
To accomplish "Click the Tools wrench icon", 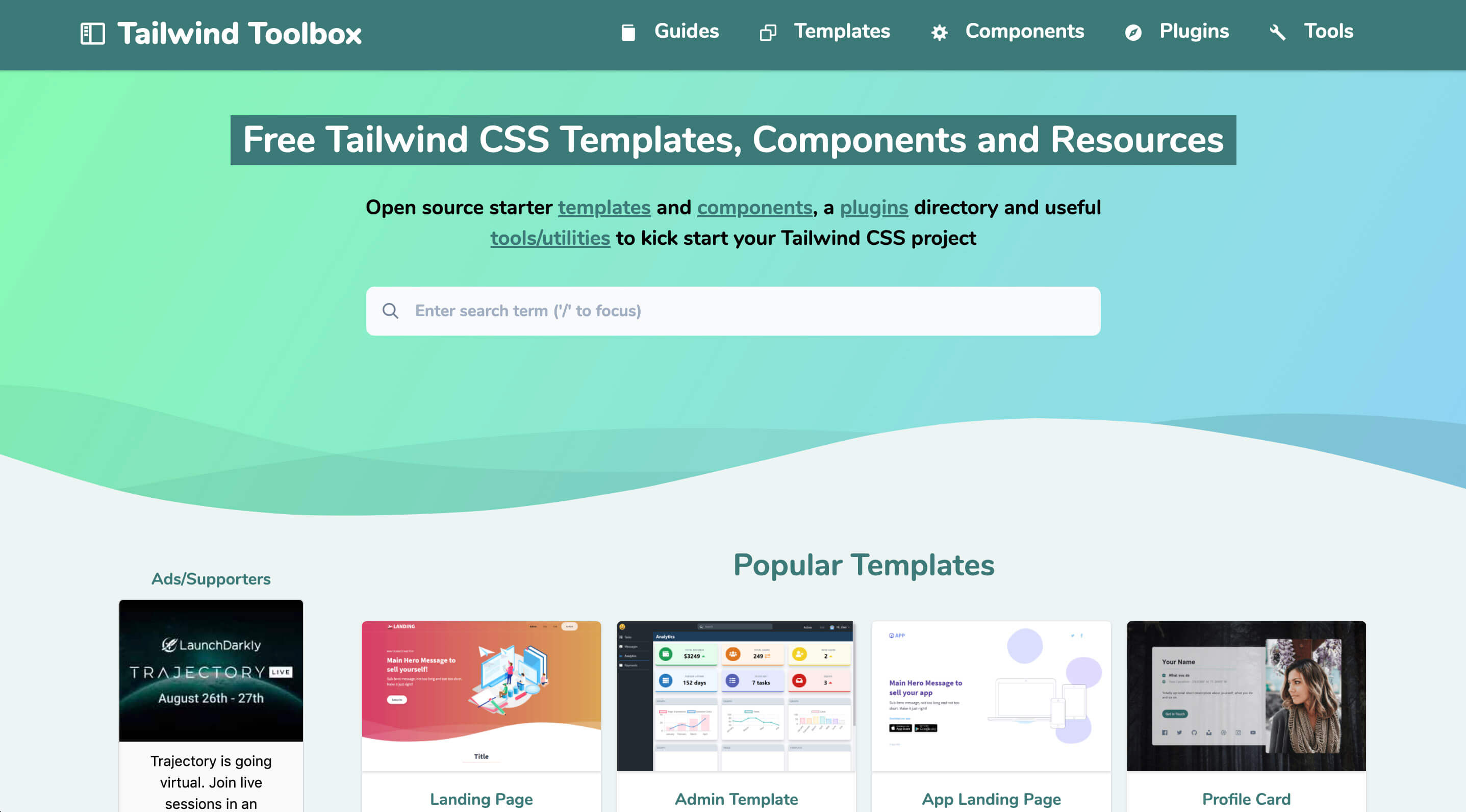I will click(1277, 31).
